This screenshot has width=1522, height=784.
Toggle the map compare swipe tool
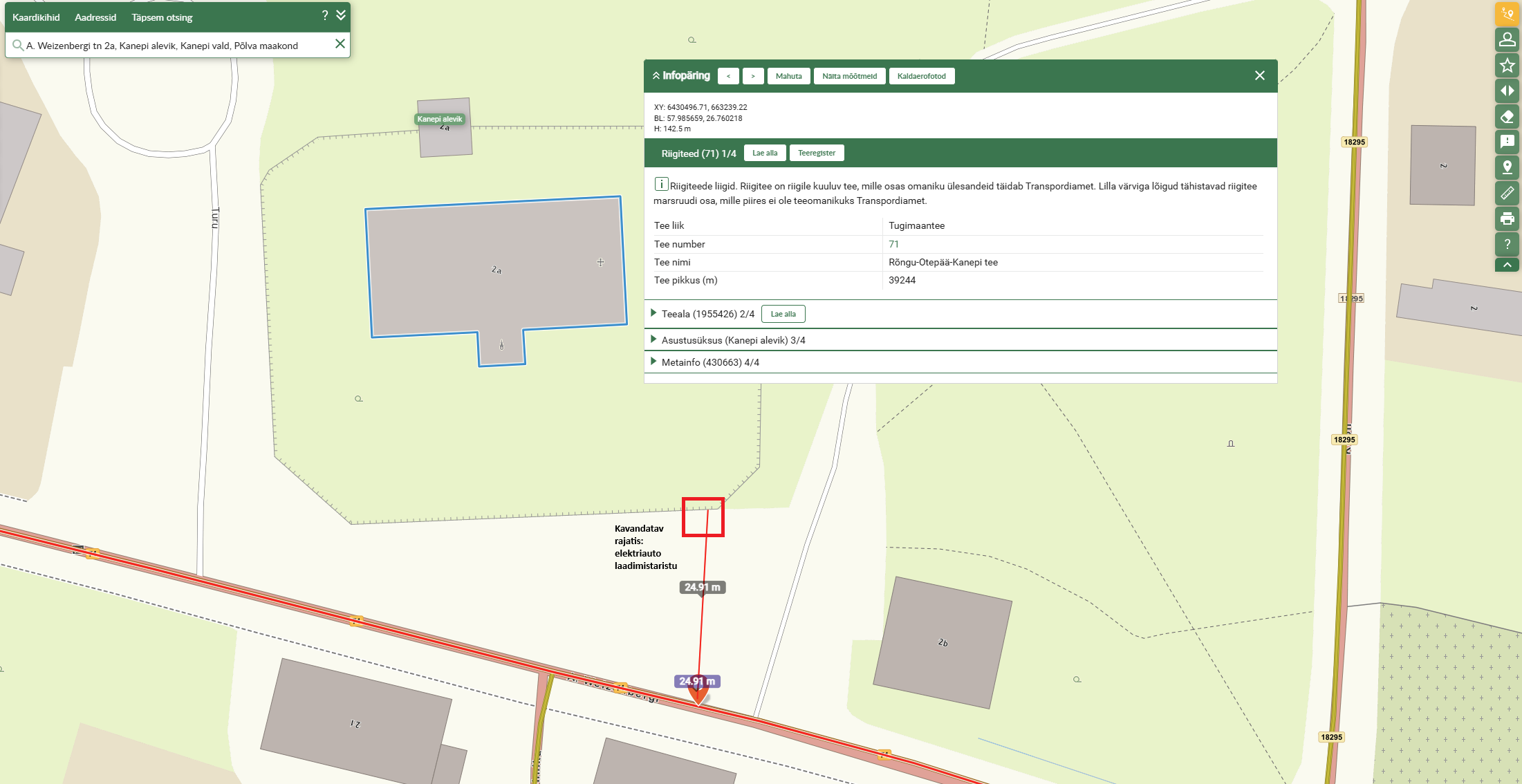[1507, 91]
